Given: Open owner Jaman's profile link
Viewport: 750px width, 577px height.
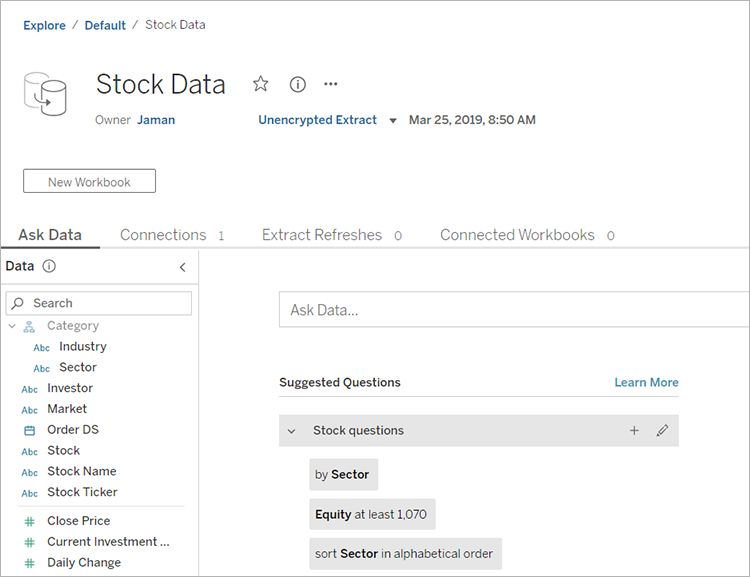Looking at the screenshot, I should click(x=156, y=120).
